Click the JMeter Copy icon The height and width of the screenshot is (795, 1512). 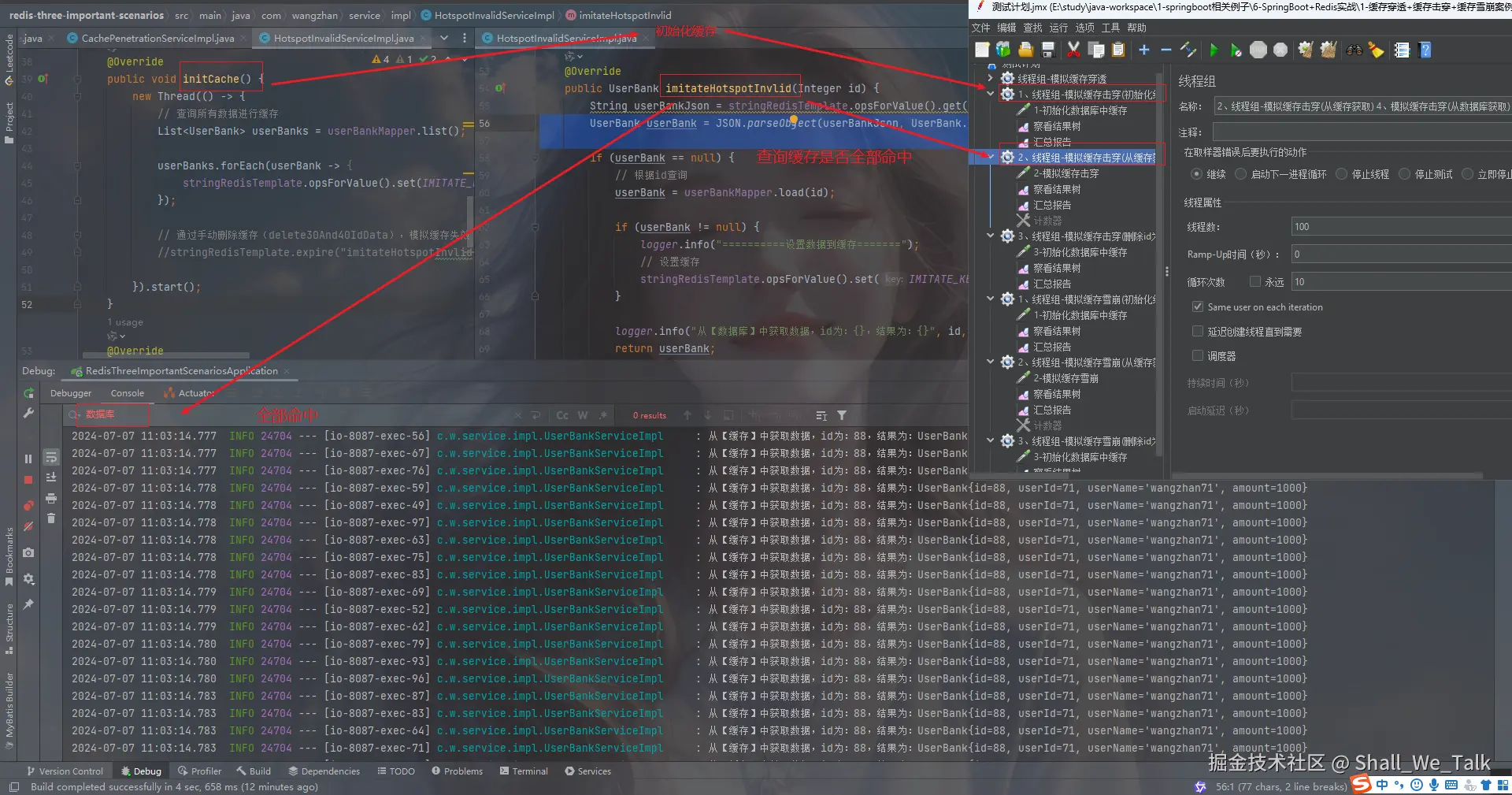coord(1095,50)
